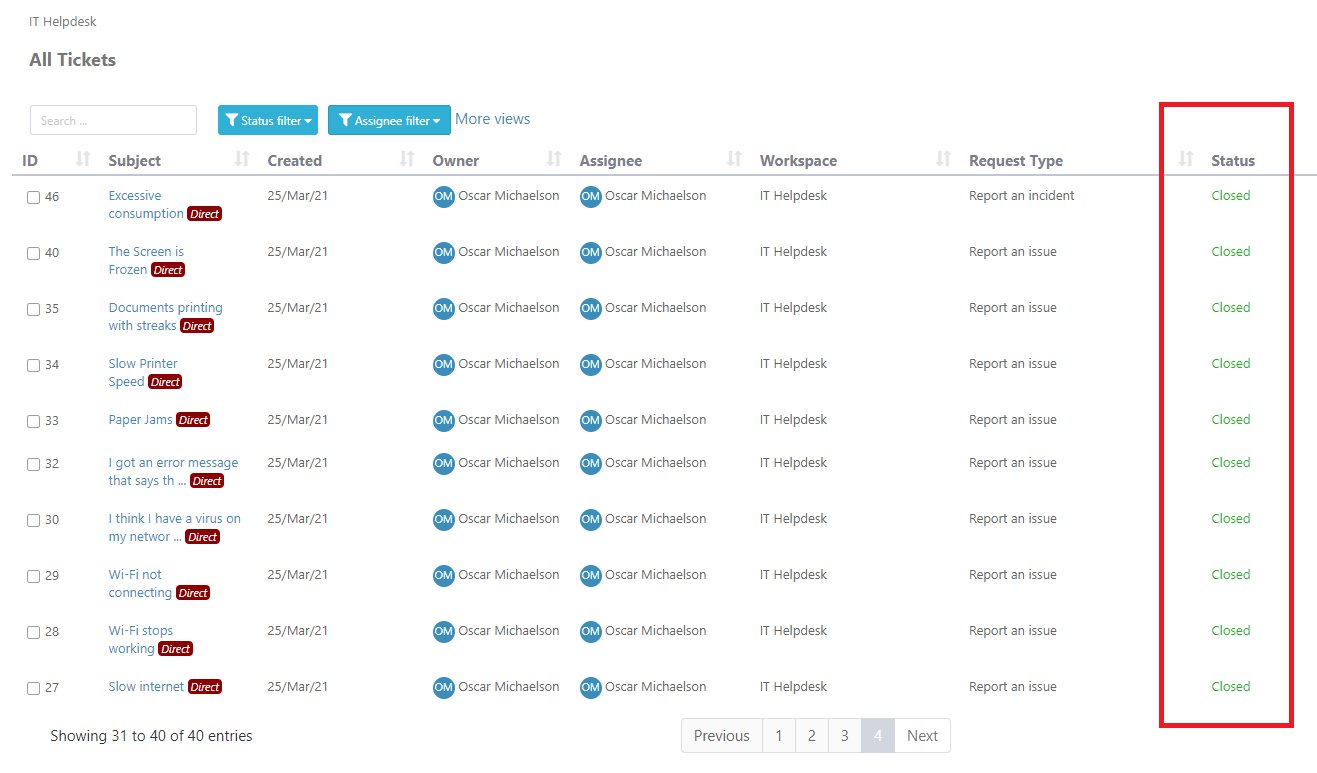Check the checkbox for ticket 46
The width and height of the screenshot is (1317, 773).
coord(33,197)
